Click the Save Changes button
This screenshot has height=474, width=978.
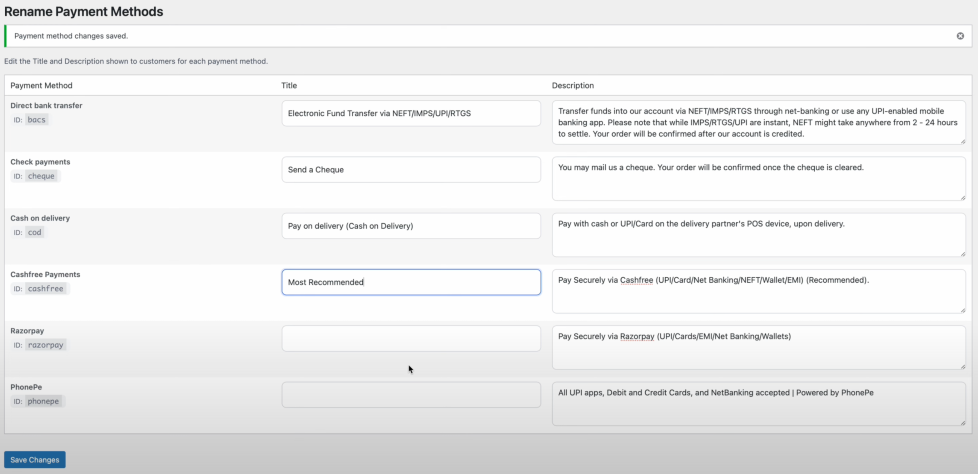point(35,460)
